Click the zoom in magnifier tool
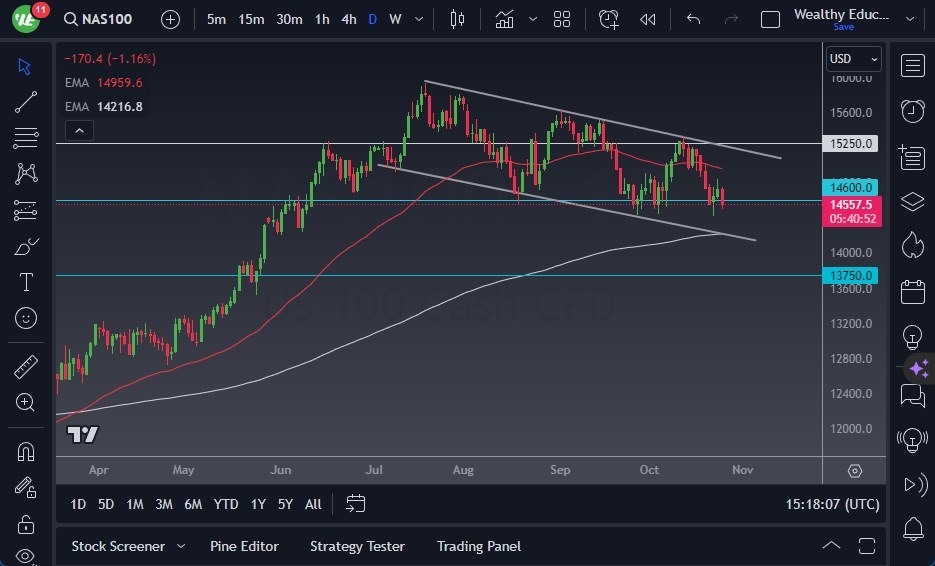This screenshot has width=935, height=566. click(26, 402)
